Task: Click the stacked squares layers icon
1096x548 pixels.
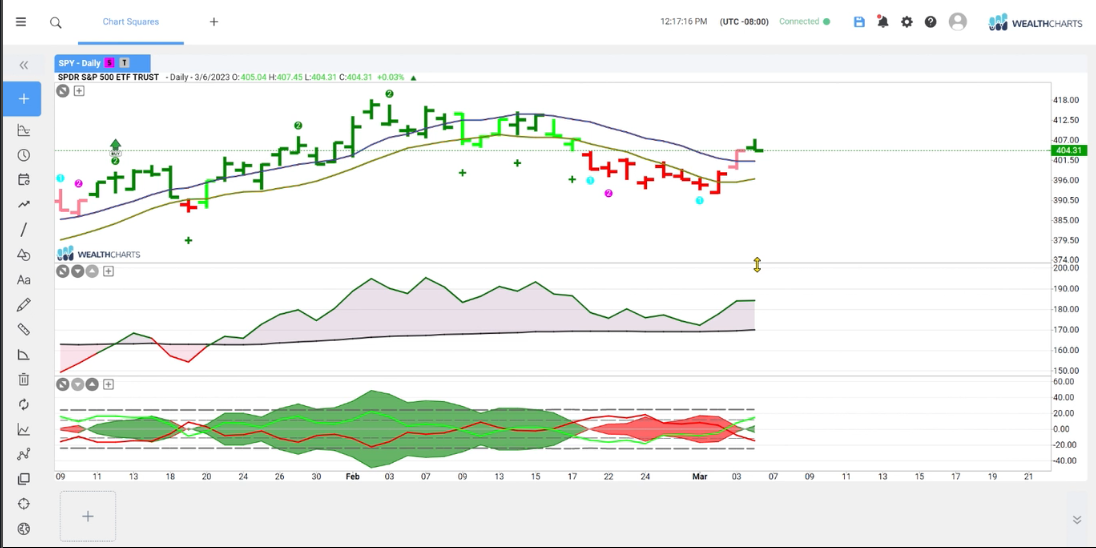Action: (24, 480)
